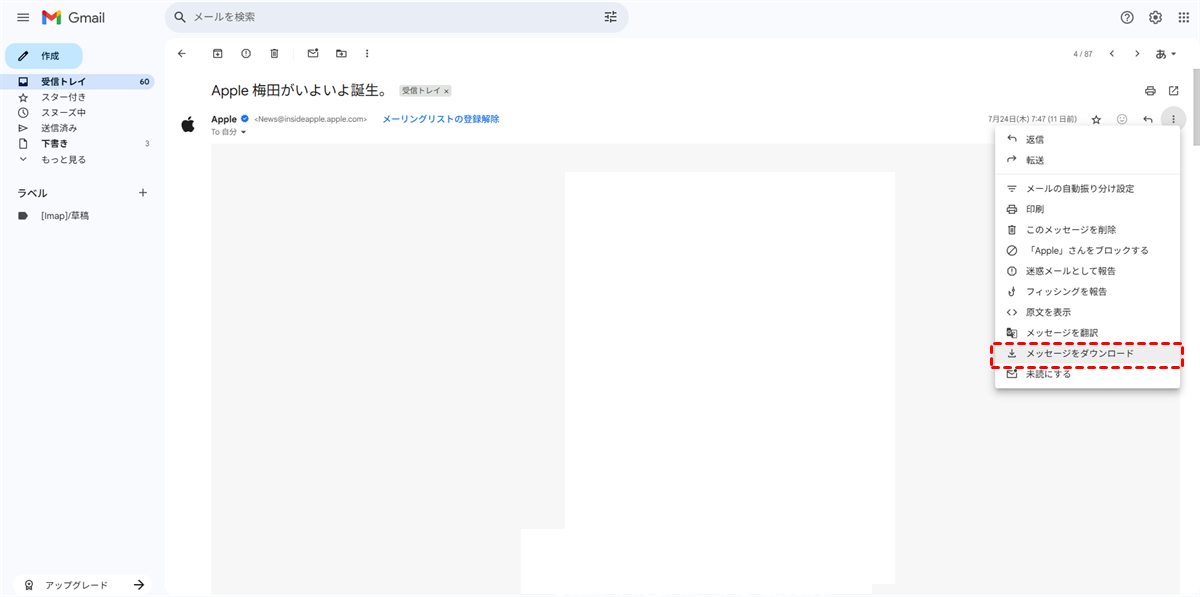Add an emoji reaction
Screen dimensions: 1200x597
coord(1122,119)
